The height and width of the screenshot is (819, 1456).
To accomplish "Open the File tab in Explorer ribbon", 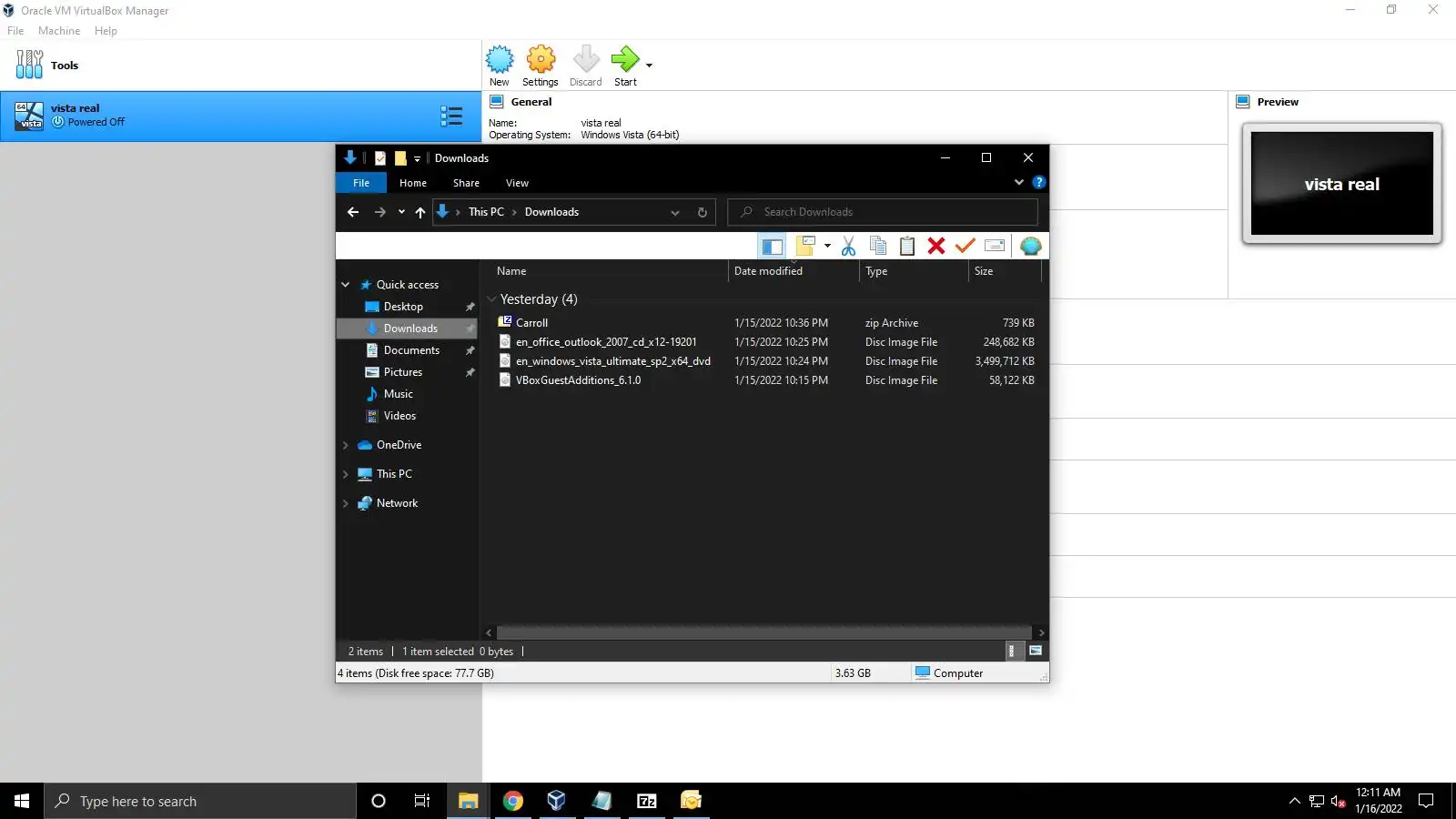I will [361, 183].
